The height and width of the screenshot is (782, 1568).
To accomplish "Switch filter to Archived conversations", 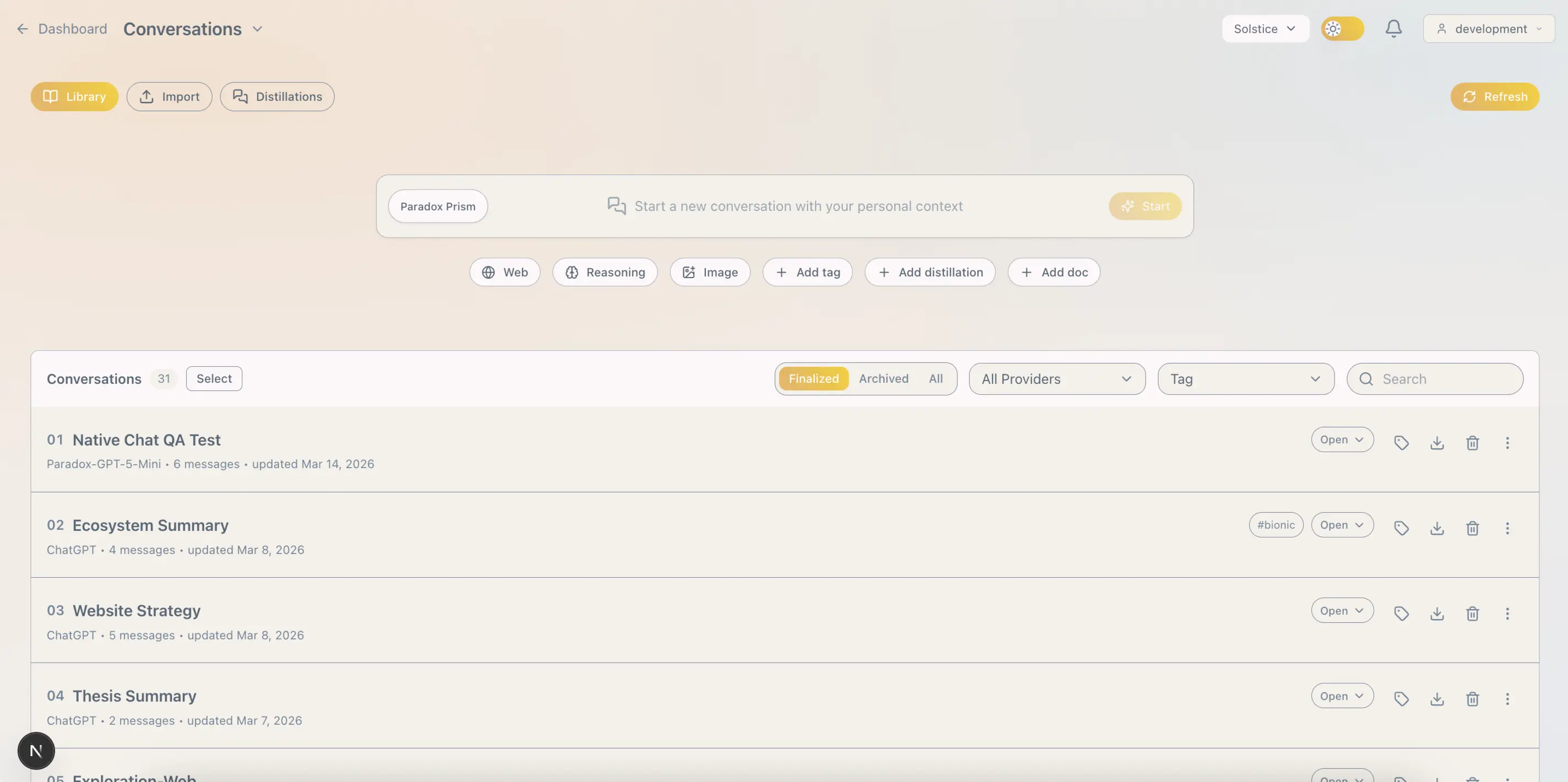I will coord(883,378).
